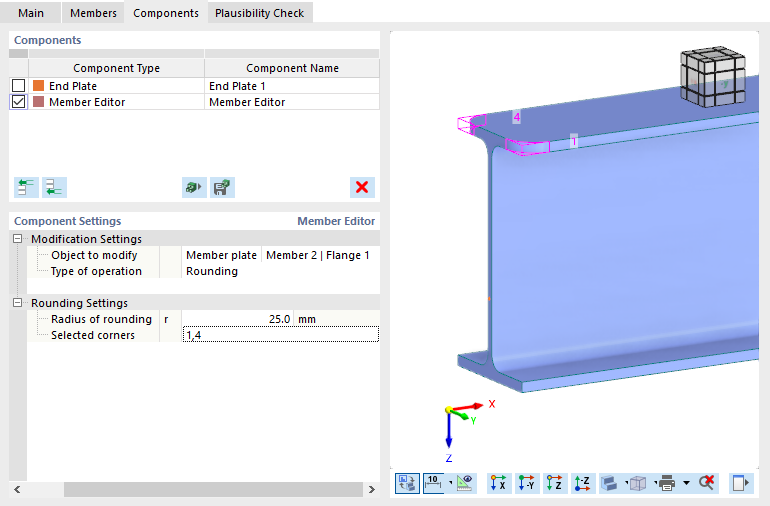Check the End Plate component checkbox
The image size is (770, 506).
18,85
